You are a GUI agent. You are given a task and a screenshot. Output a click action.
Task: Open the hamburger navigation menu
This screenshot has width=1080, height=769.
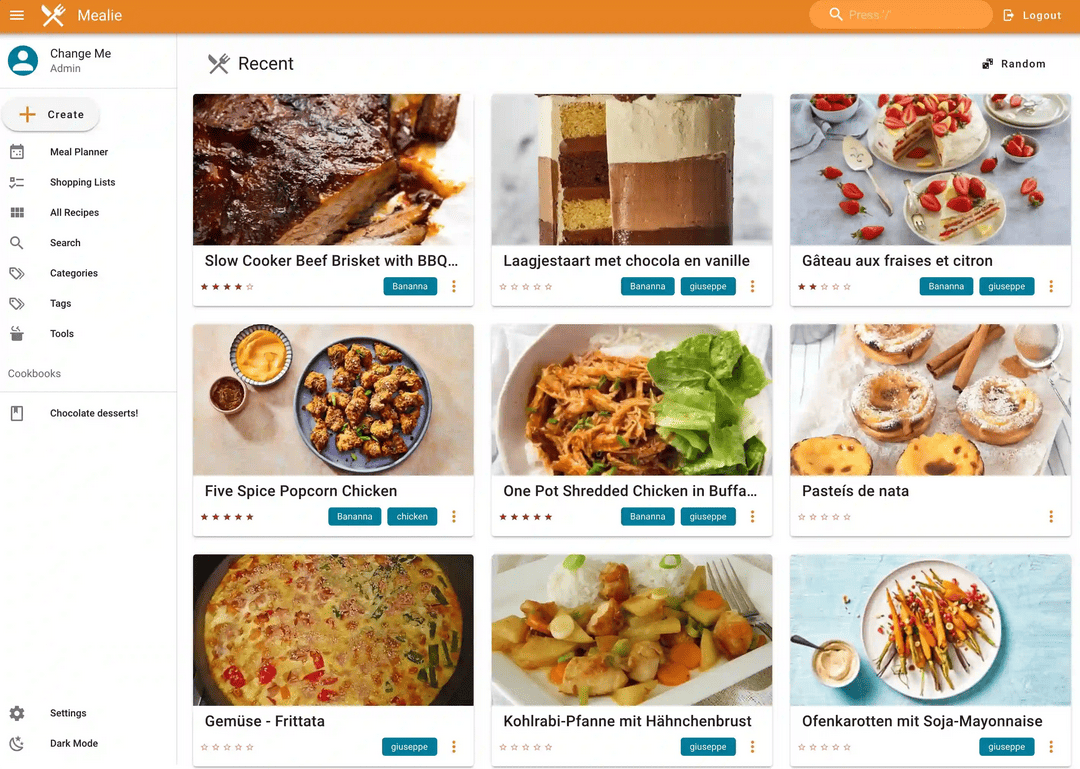17,15
